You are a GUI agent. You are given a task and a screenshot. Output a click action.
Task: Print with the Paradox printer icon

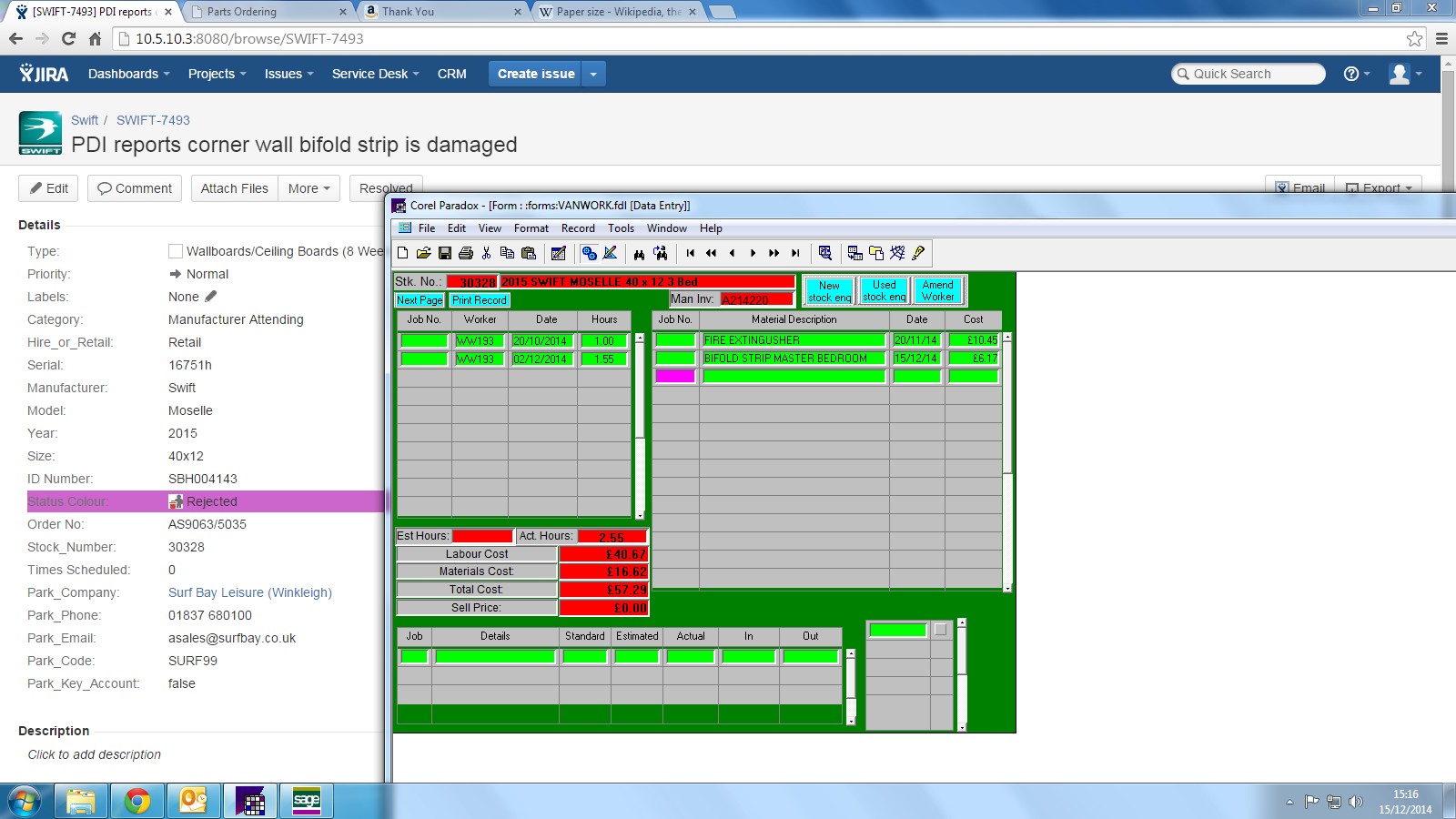[x=466, y=253]
